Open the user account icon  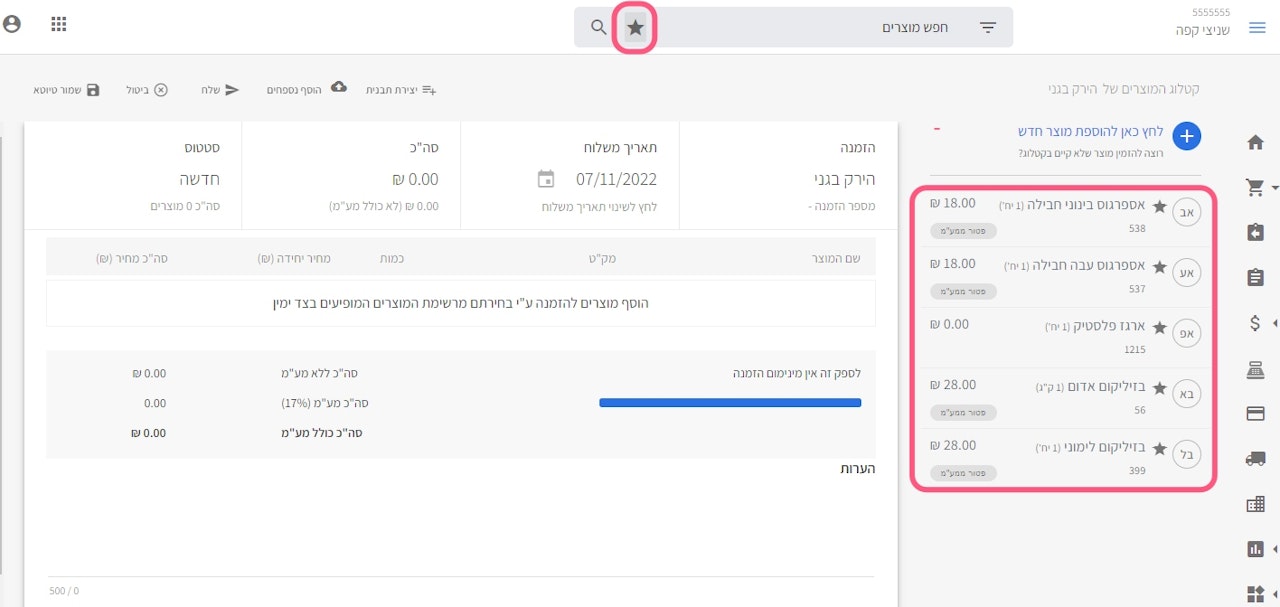(x=12, y=24)
